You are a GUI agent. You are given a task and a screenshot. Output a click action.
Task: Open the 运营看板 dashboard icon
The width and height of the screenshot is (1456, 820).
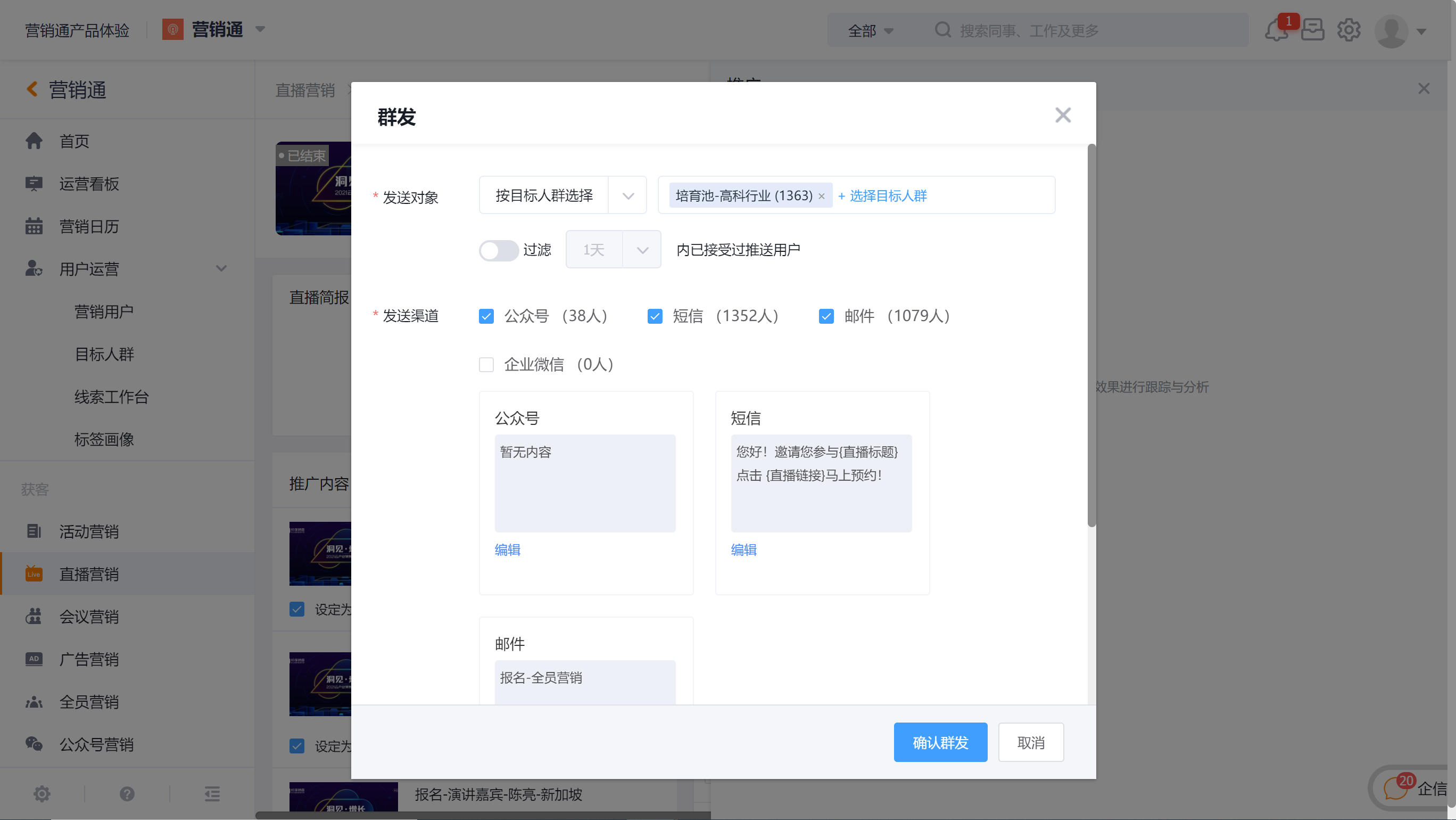click(34, 183)
